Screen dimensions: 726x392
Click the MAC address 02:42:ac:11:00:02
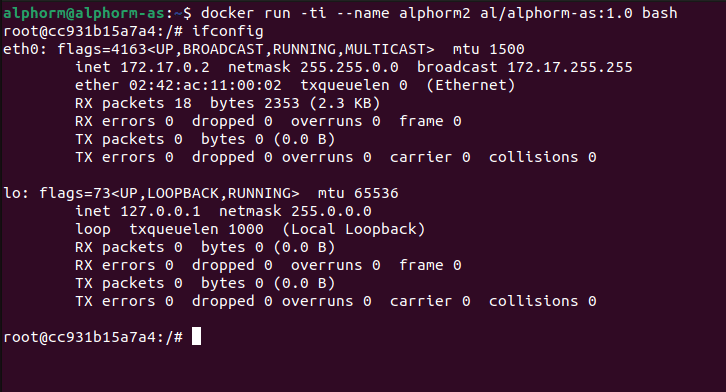pos(205,85)
